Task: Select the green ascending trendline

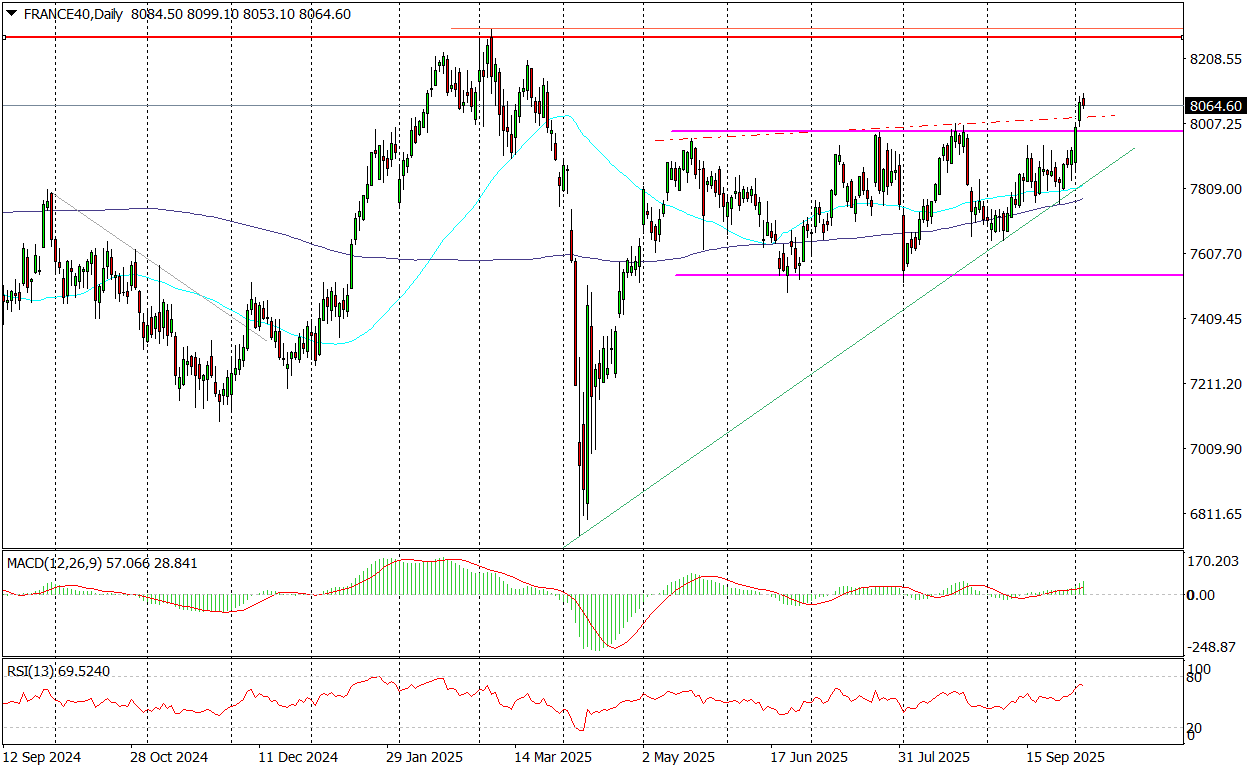Action: pos(800,382)
